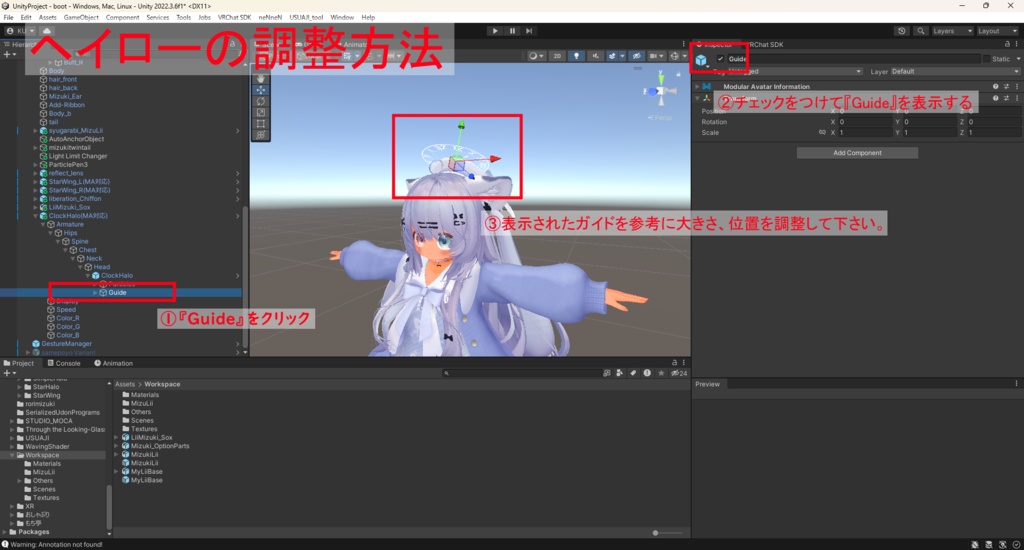Viewport: 1024px width, 550px height.
Task: Open the cloud services icon
Action: click(47, 31)
